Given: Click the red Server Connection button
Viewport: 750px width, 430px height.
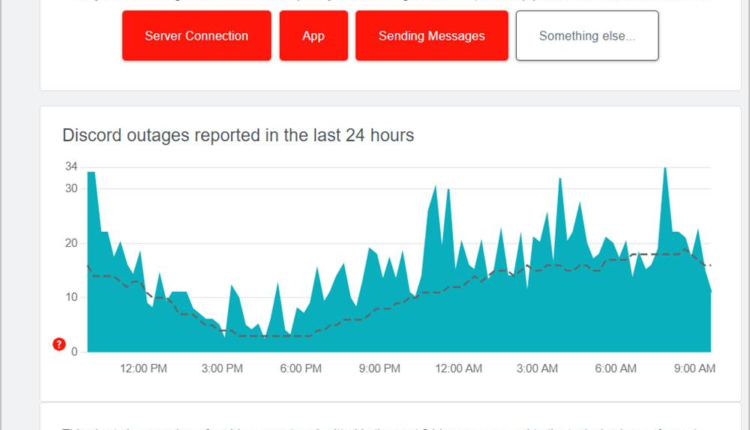Looking at the screenshot, I should pyautogui.click(x=197, y=36).
